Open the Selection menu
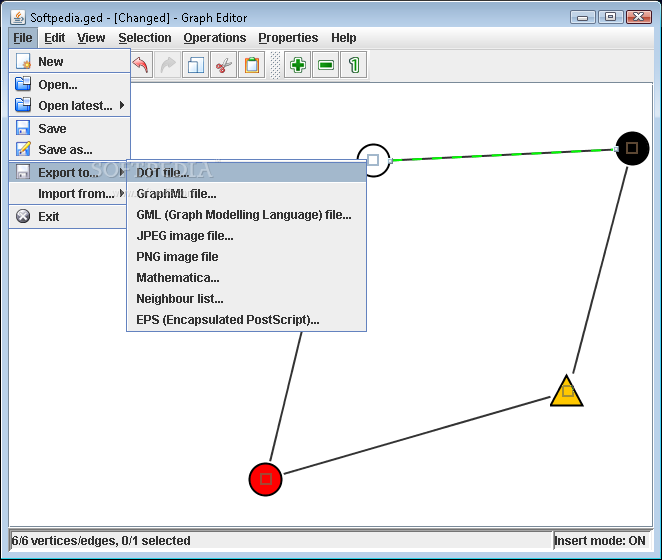The width and height of the screenshot is (662, 560). 145,38
